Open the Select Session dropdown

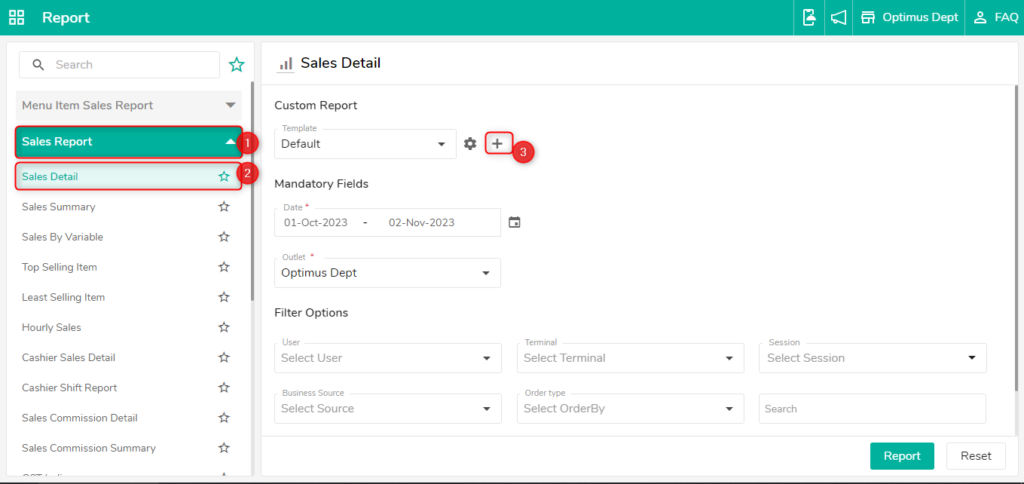(872, 358)
